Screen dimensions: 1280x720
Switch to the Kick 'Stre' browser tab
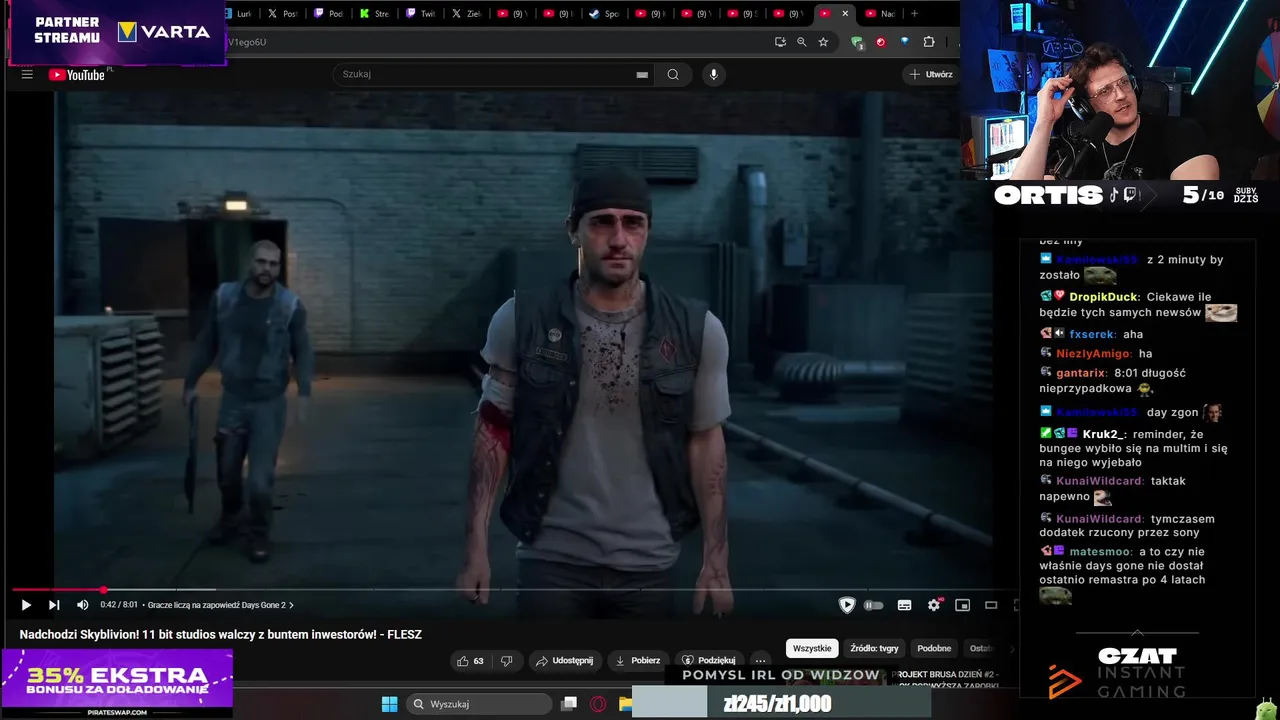(374, 14)
